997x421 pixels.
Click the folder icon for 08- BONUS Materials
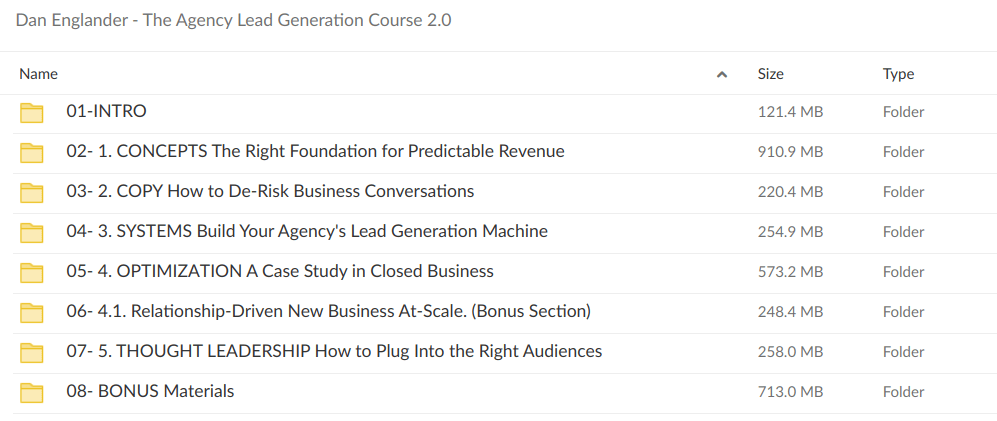tap(33, 392)
